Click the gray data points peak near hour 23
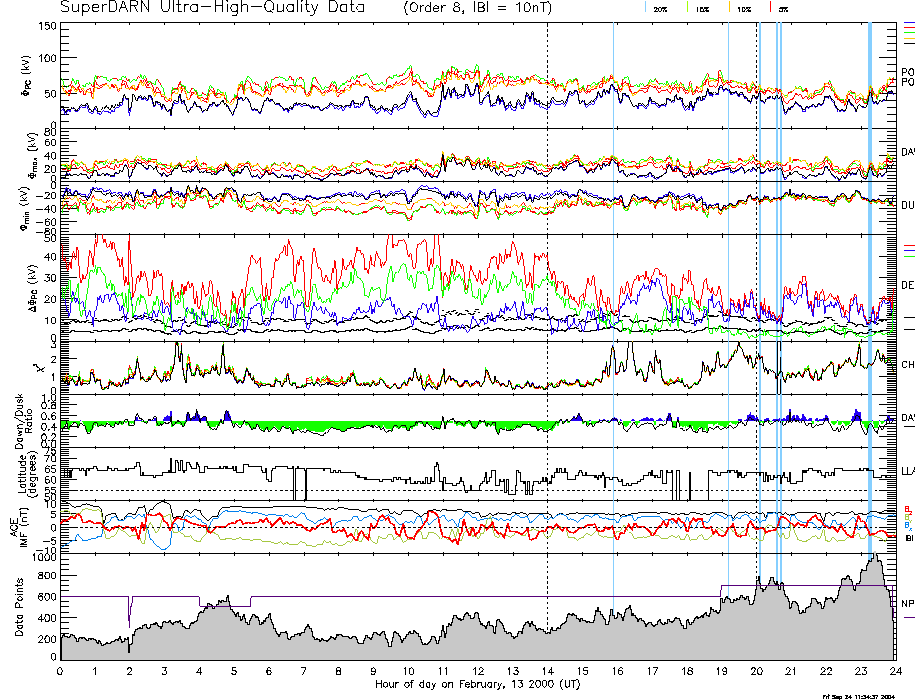The width and height of the screenshot is (915, 700). coord(874,558)
